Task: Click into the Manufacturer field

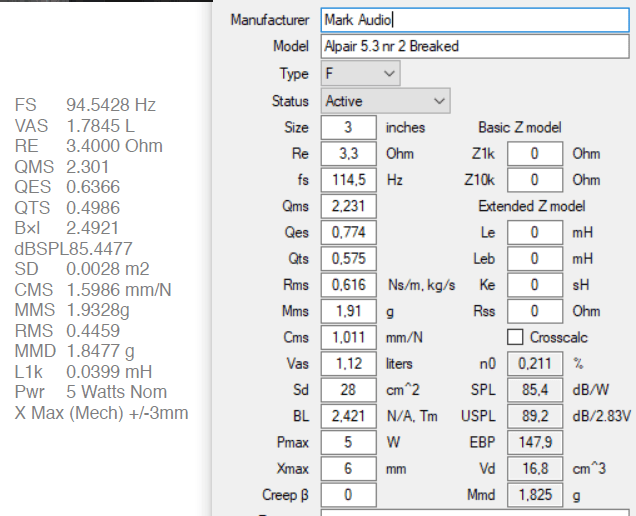Action: coord(475,20)
